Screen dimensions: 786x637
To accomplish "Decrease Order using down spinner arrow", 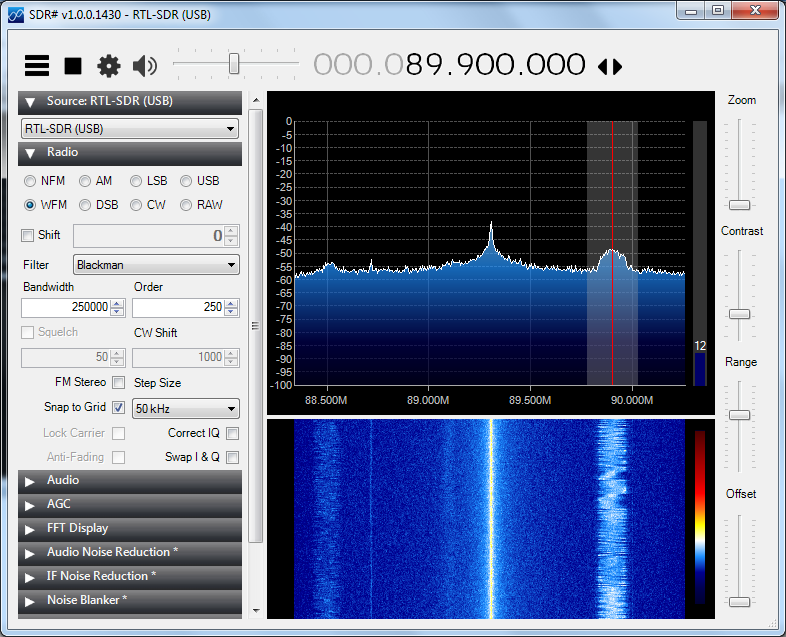I will [x=231, y=312].
